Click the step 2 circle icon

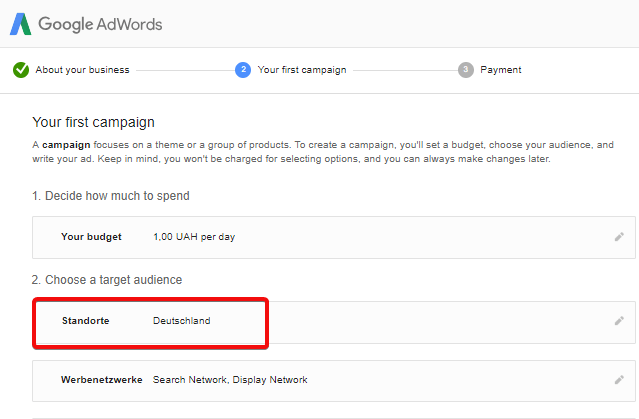click(243, 70)
